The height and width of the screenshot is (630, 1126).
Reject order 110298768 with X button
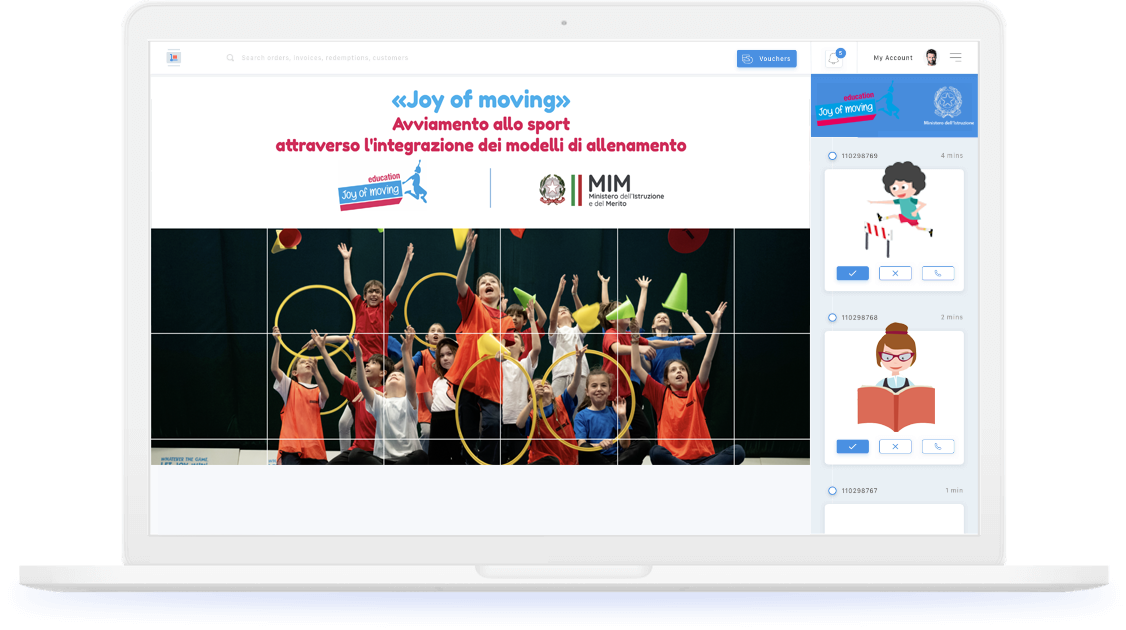(895, 447)
